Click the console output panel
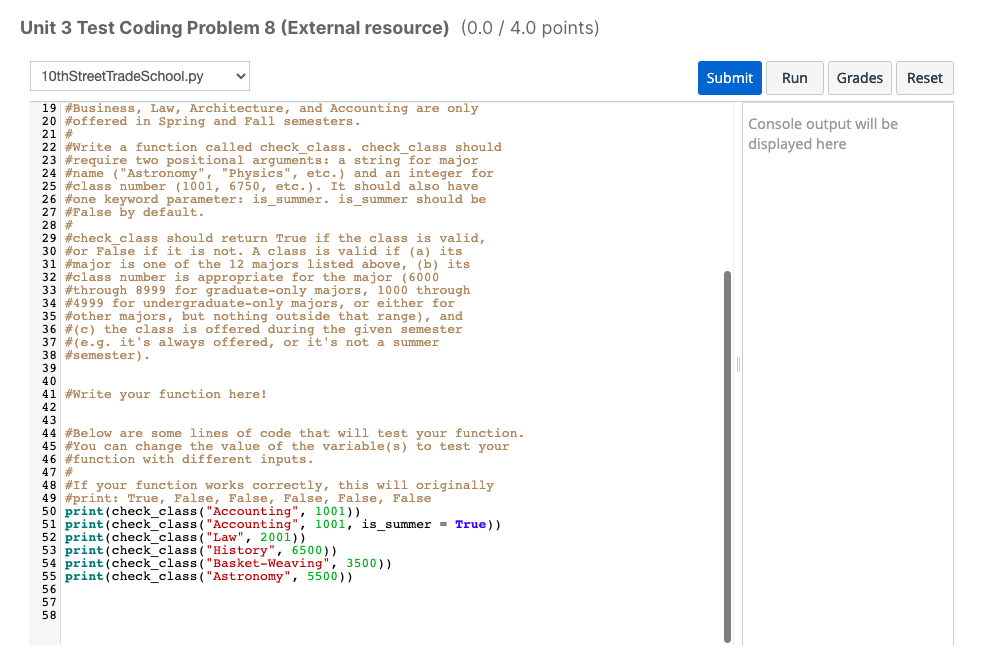 coord(847,373)
